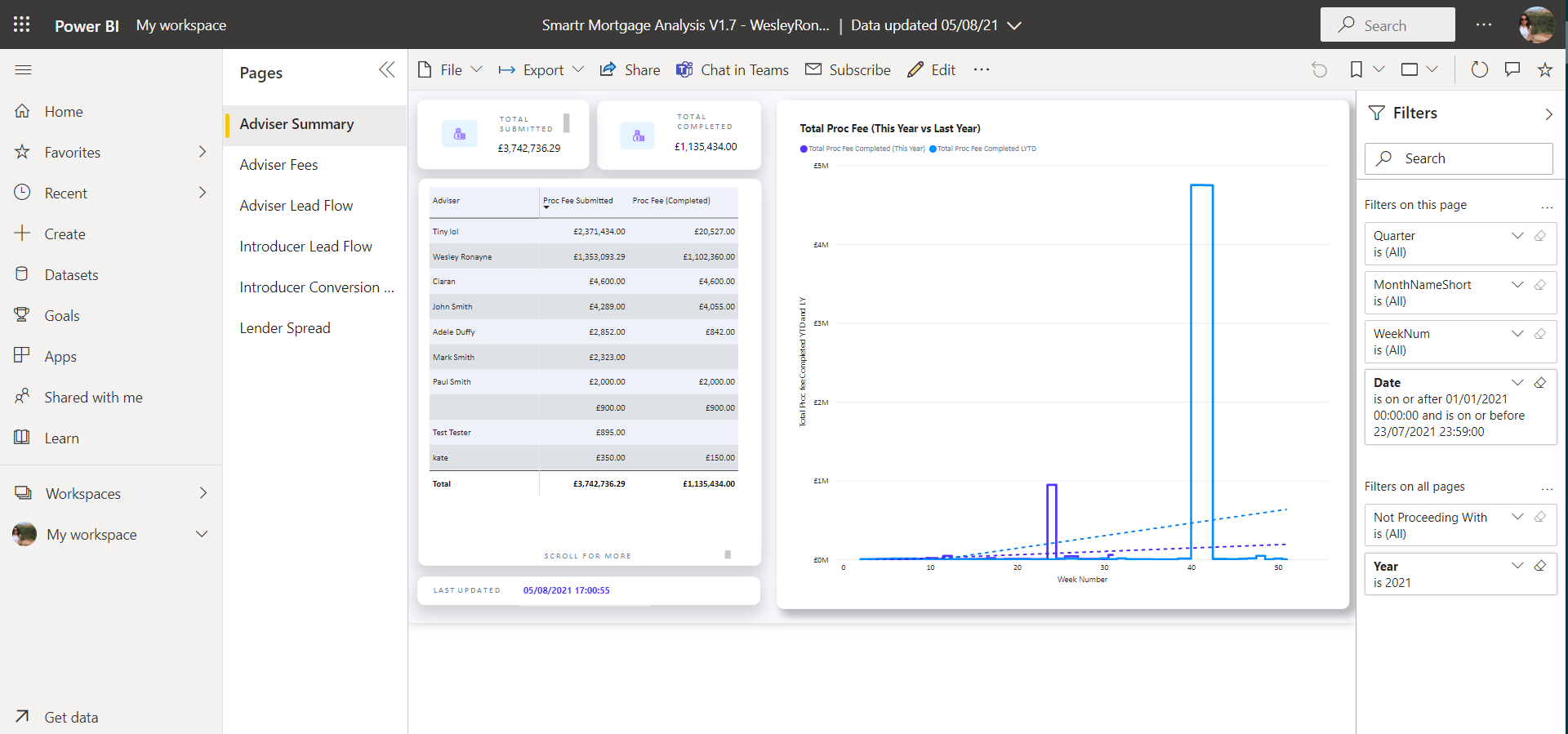
Task: Open the Data updated dropdown chevron
Action: 1014,25
